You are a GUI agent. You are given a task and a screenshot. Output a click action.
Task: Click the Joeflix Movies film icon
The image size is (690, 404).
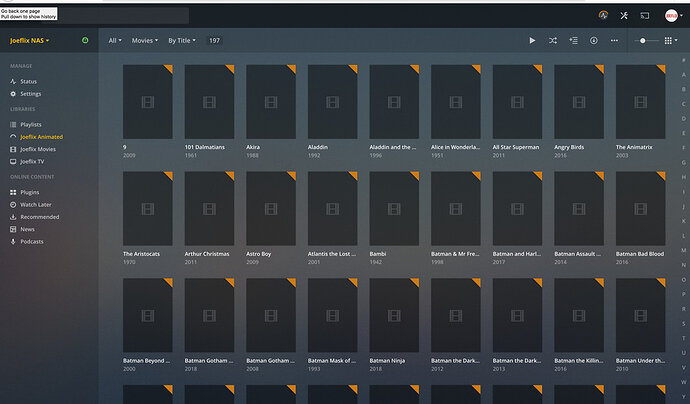(13, 149)
